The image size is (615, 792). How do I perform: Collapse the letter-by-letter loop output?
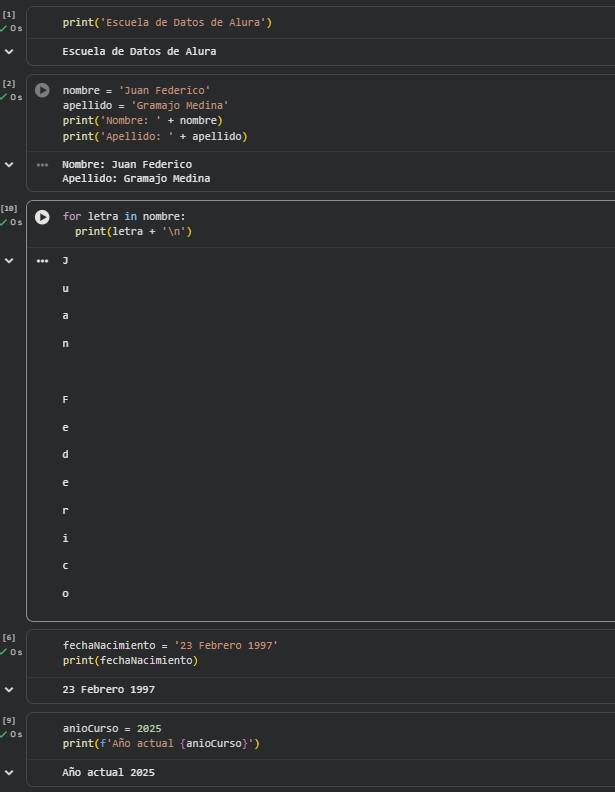pos(9,260)
